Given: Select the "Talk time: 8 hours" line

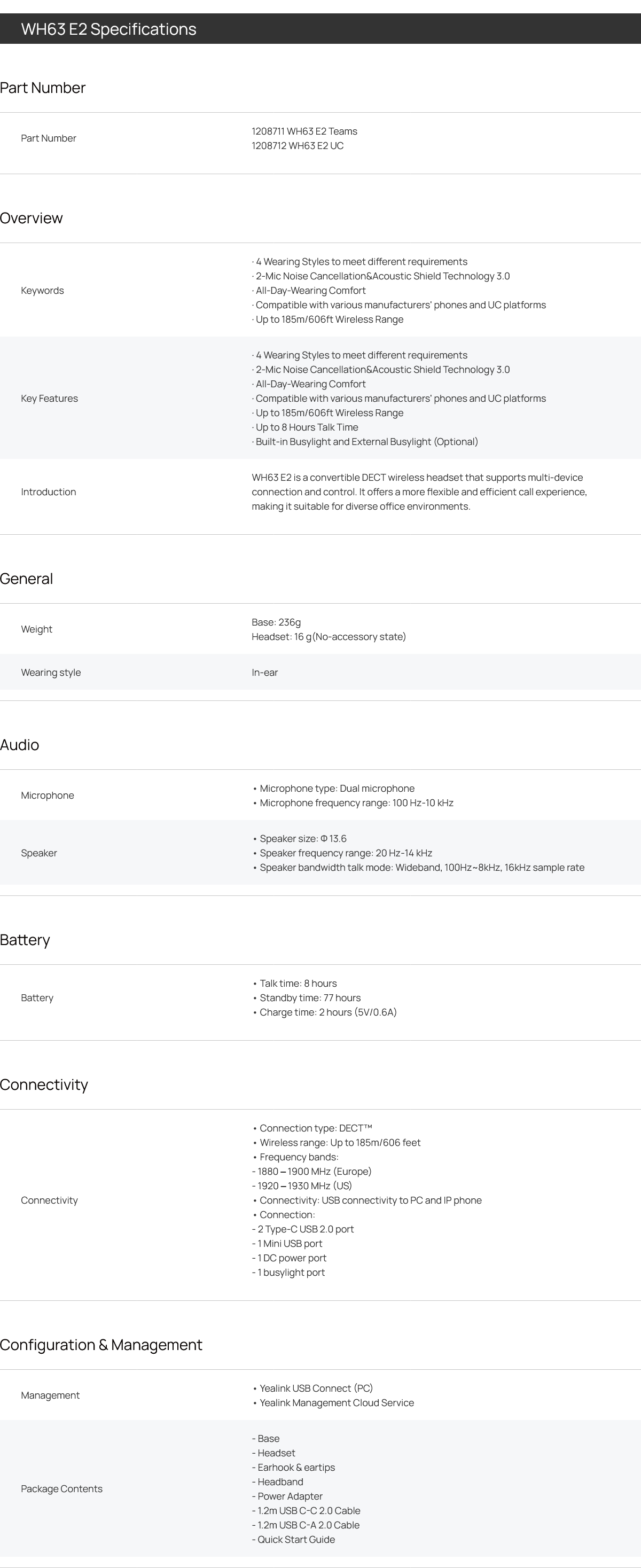Looking at the screenshot, I should (295, 984).
